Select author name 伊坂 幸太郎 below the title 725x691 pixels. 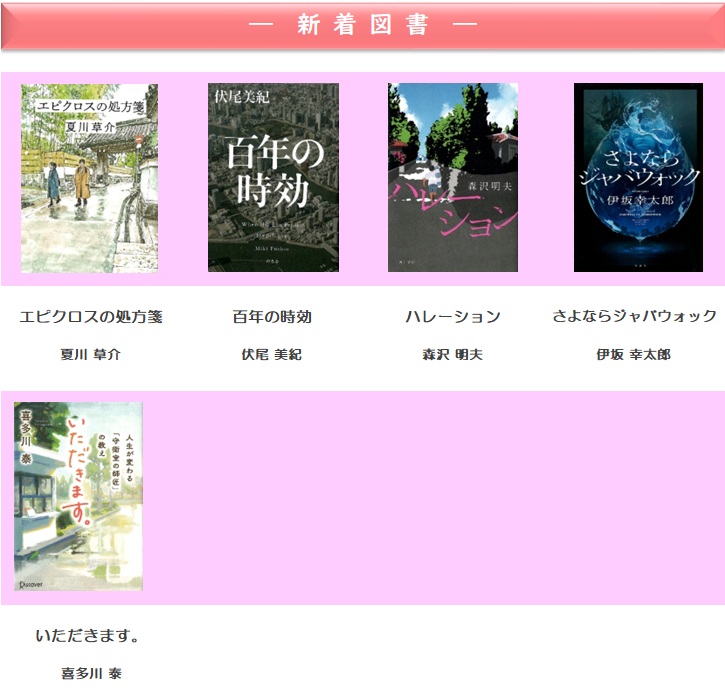(x=634, y=355)
